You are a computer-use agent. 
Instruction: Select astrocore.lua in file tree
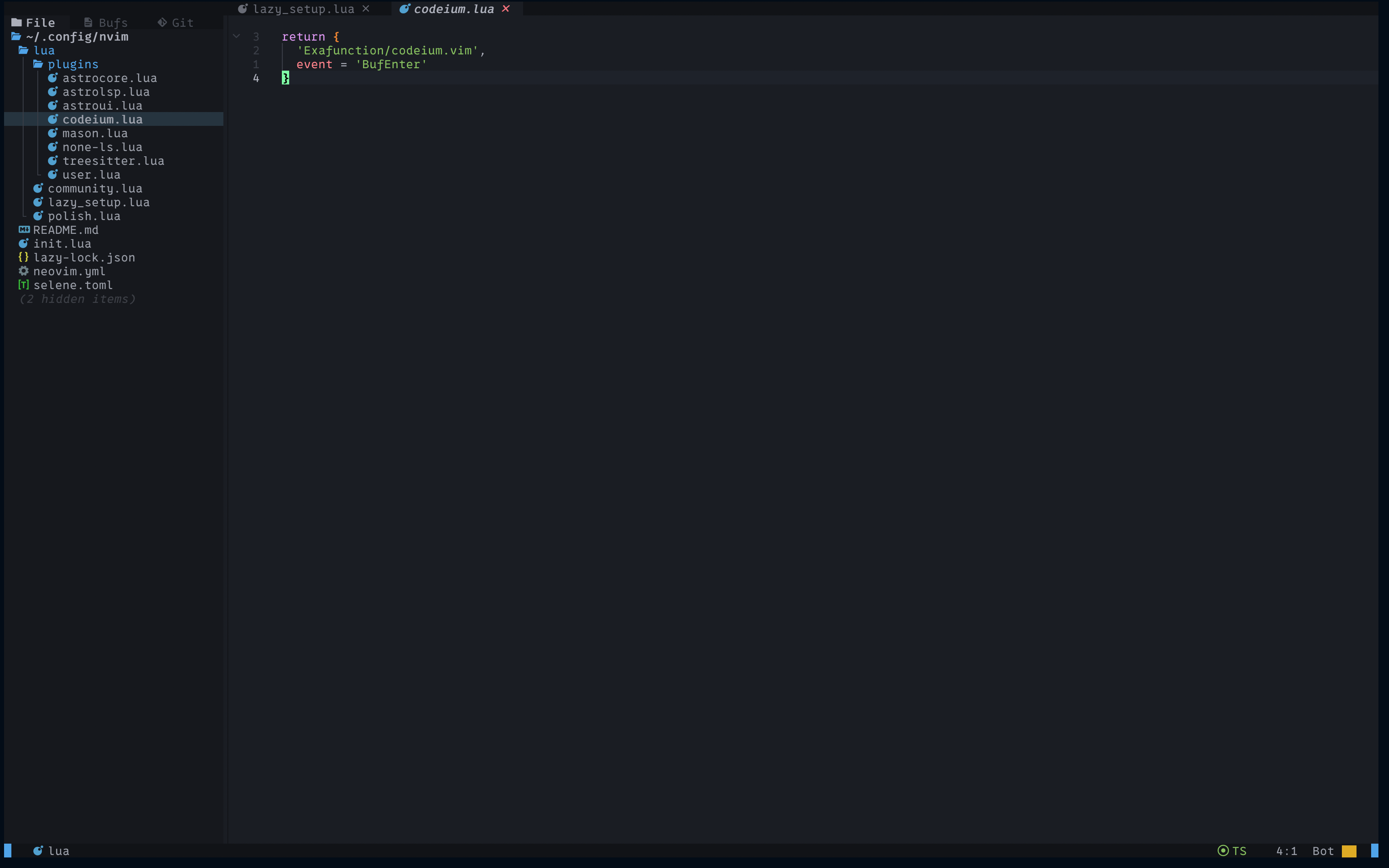click(111, 77)
